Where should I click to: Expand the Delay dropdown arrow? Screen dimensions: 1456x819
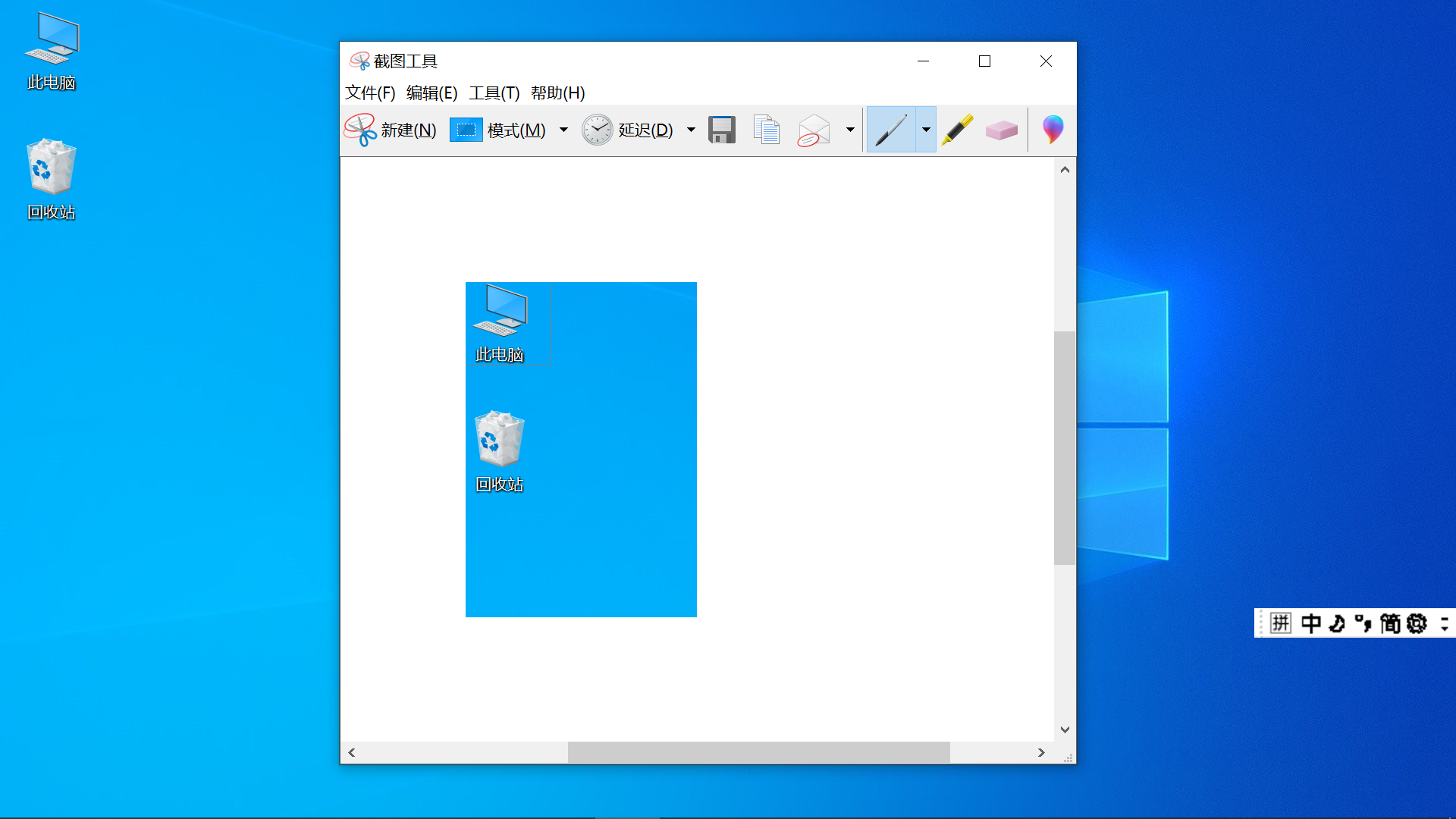click(x=691, y=130)
